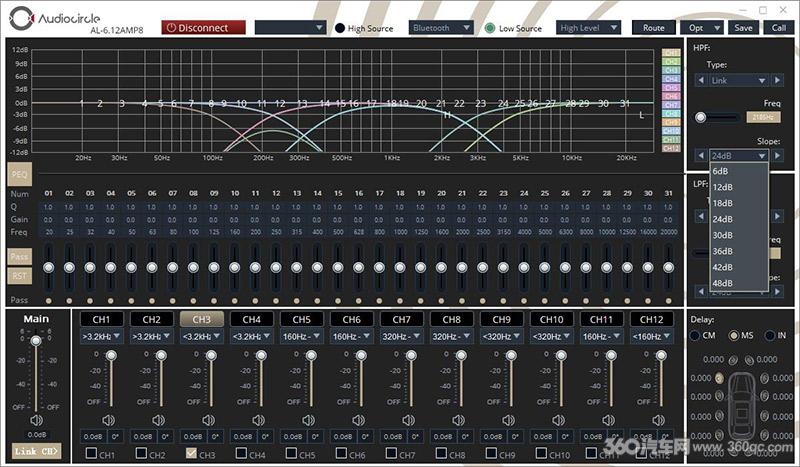
Task: Click next arrow beside HPF Slope 24dB
Action: click(777, 155)
